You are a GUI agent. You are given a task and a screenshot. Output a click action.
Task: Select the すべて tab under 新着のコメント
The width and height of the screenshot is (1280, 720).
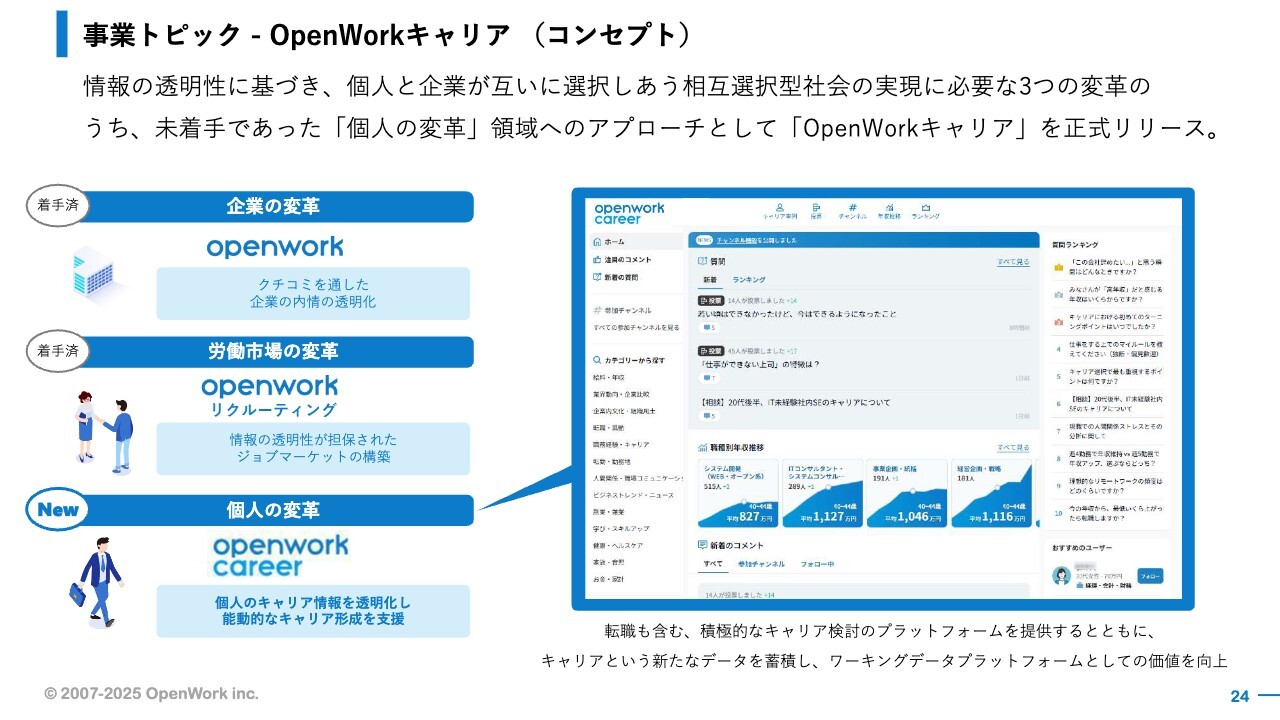tap(713, 564)
